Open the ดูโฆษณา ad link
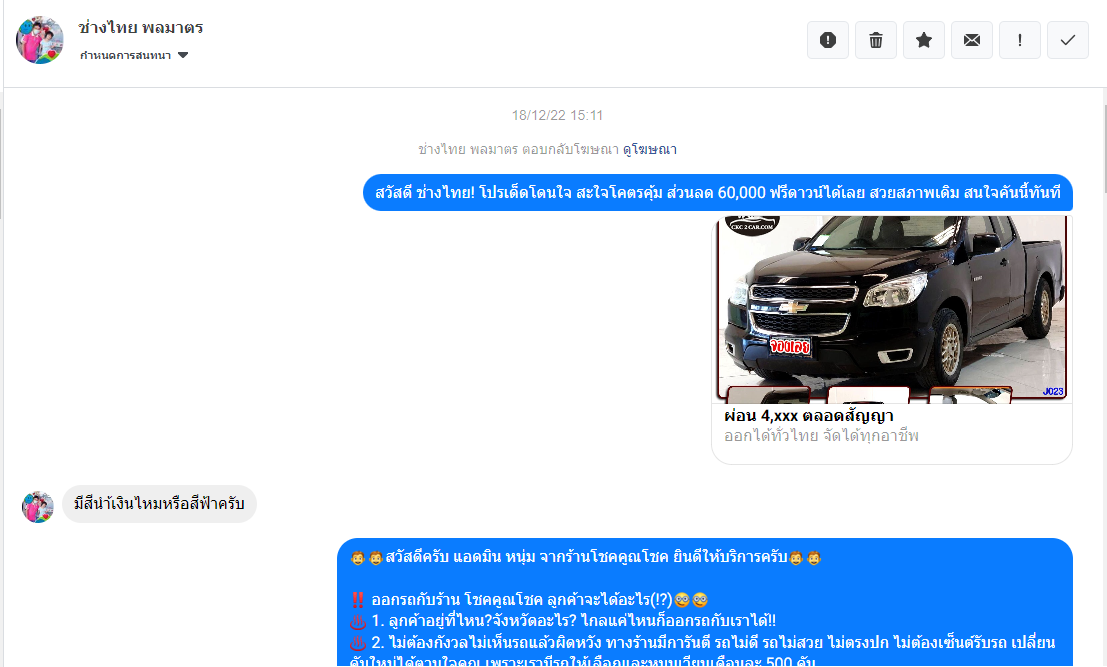Viewport: 1107px width, 667px height. pyautogui.click(x=649, y=149)
